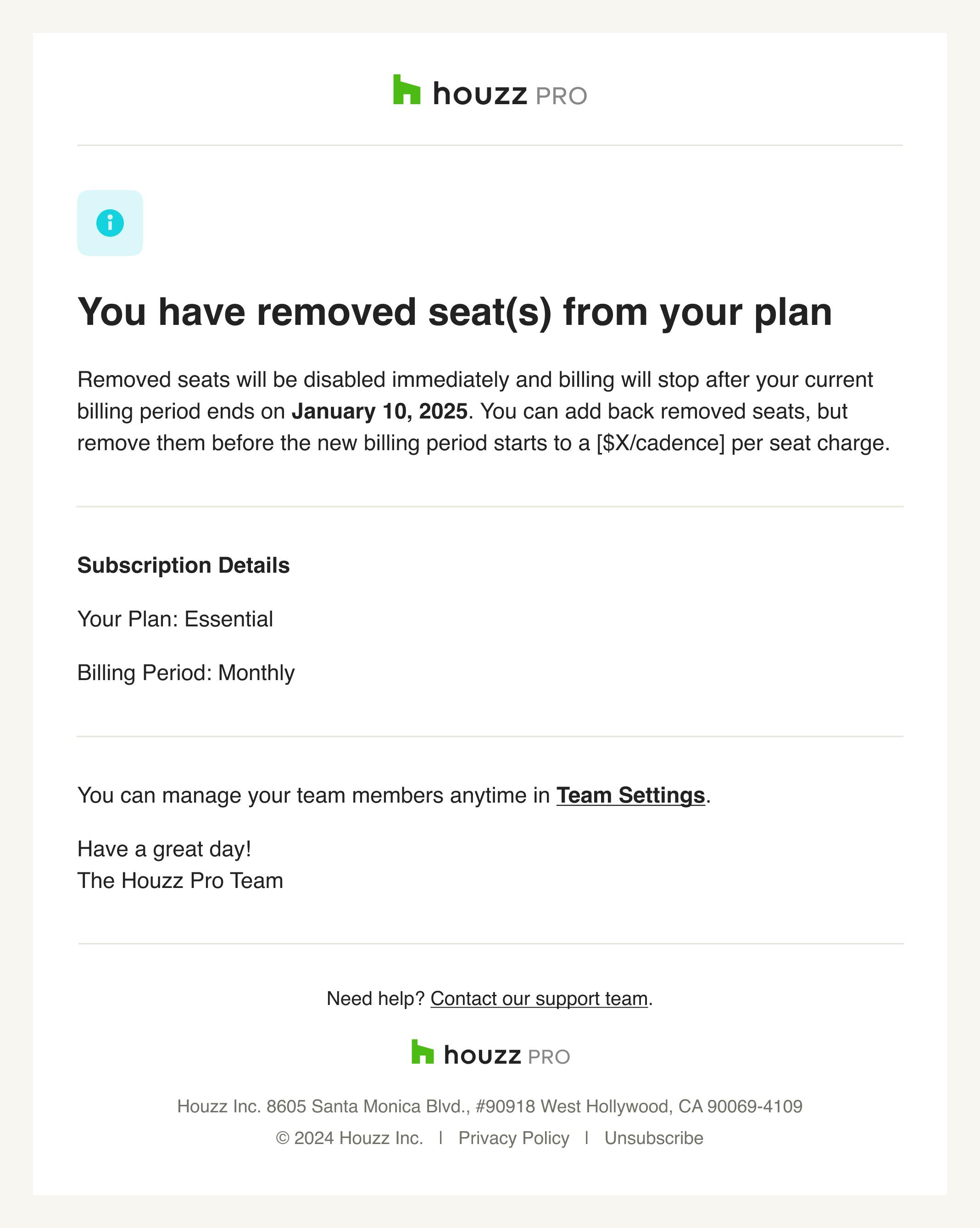The width and height of the screenshot is (980, 1228).
Task: Open the Team Settings link
Action: (630, 795)
